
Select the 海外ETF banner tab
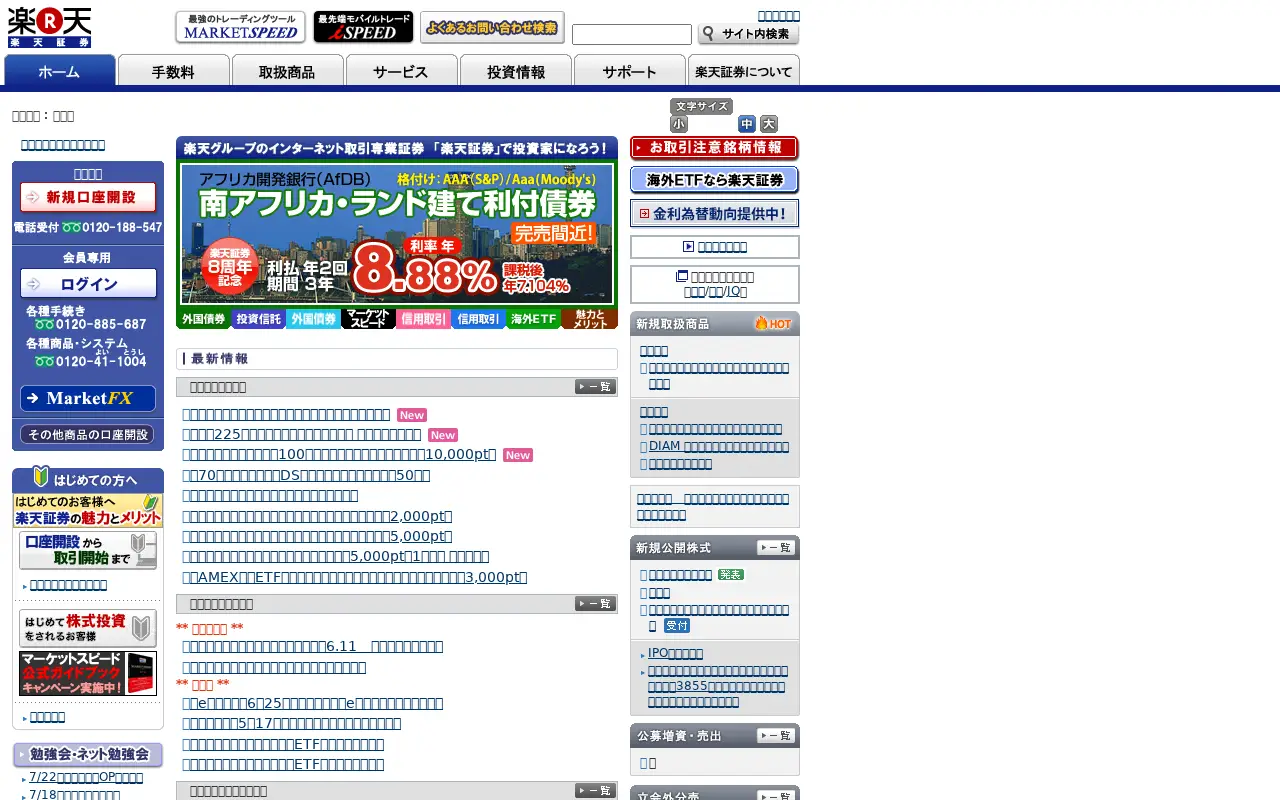click(x=533, y=319)
